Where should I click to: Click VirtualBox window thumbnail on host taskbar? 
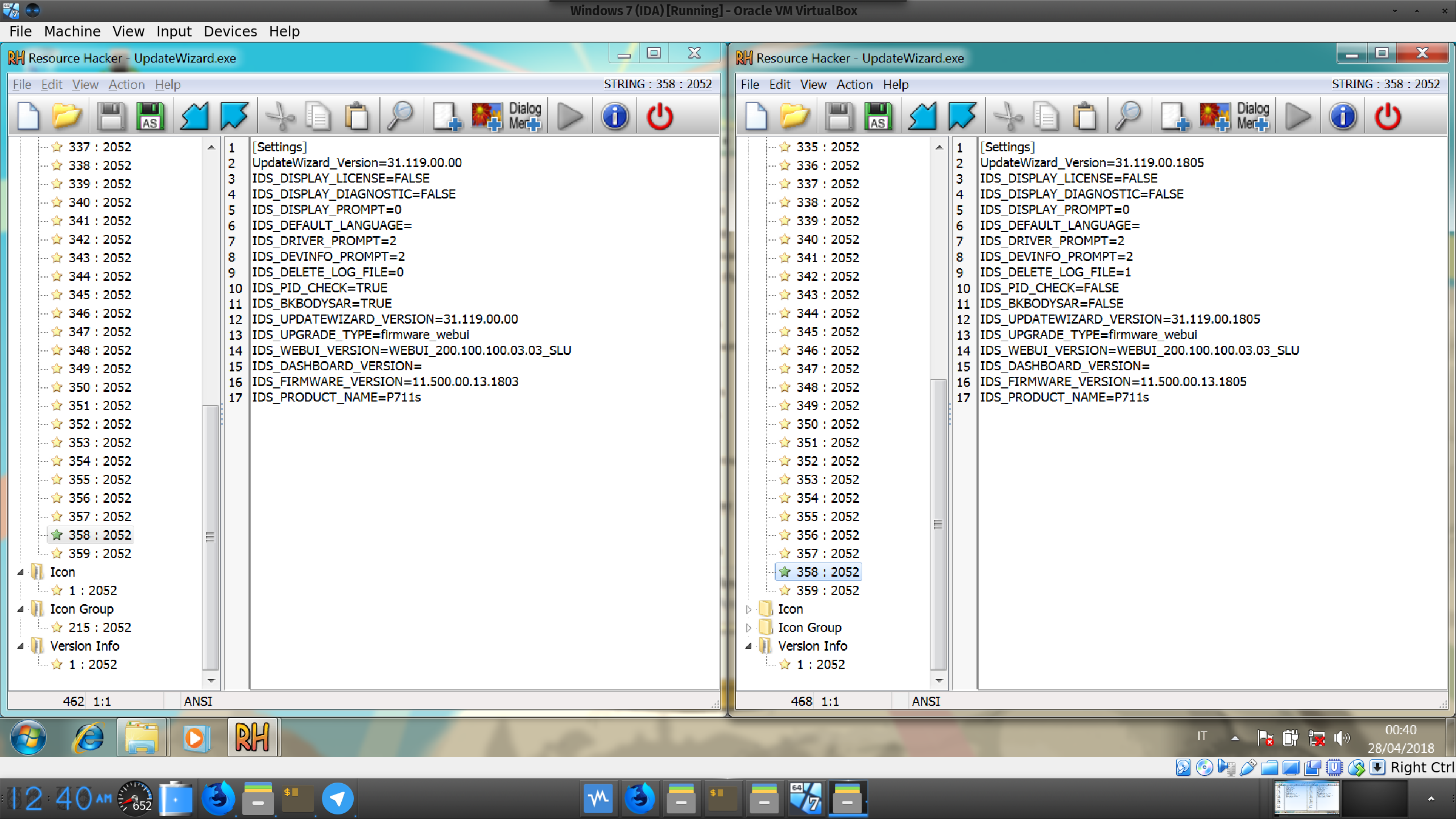point(1306,799)
